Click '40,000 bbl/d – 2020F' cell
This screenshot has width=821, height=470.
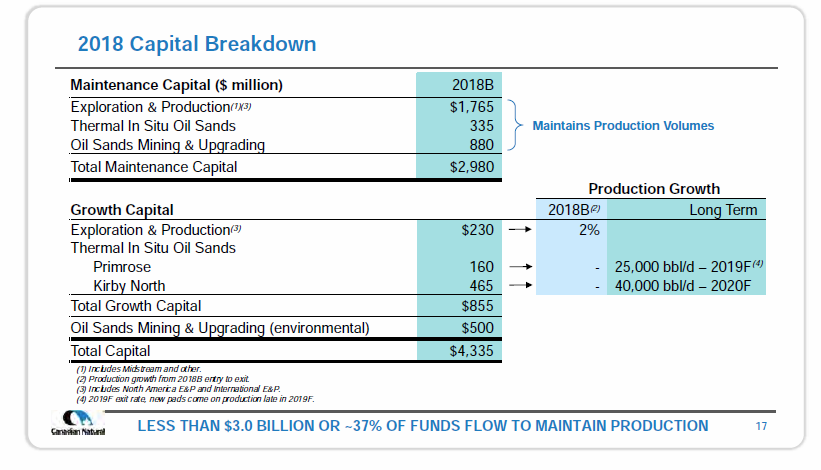pyautogui.click(x=683, y=286)
